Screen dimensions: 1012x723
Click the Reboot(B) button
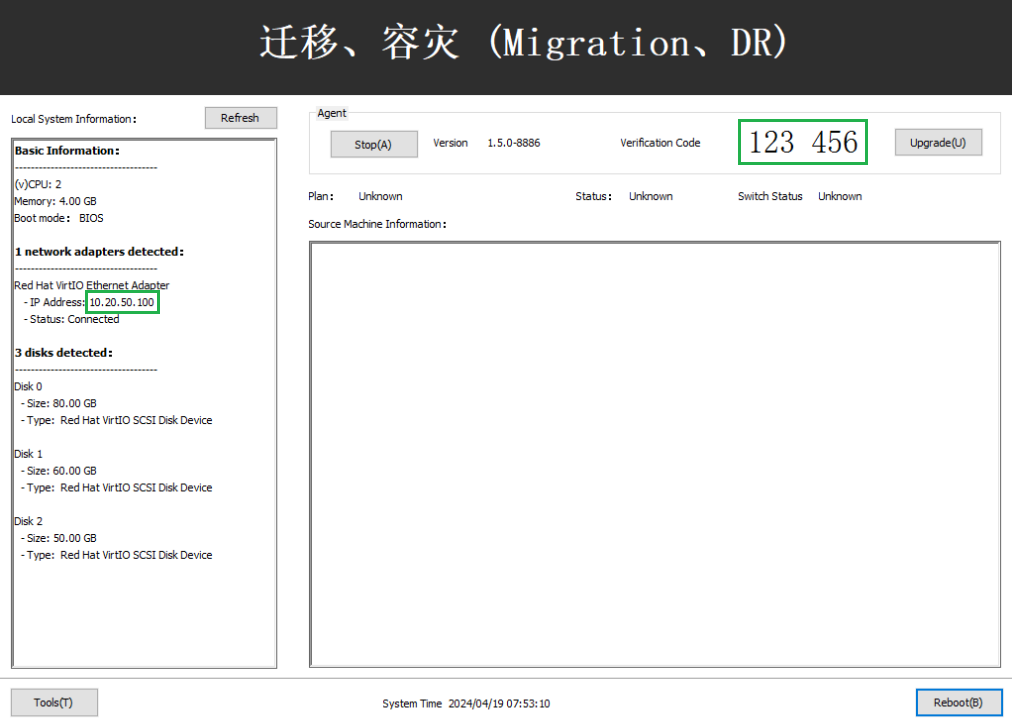pos(958,702)
